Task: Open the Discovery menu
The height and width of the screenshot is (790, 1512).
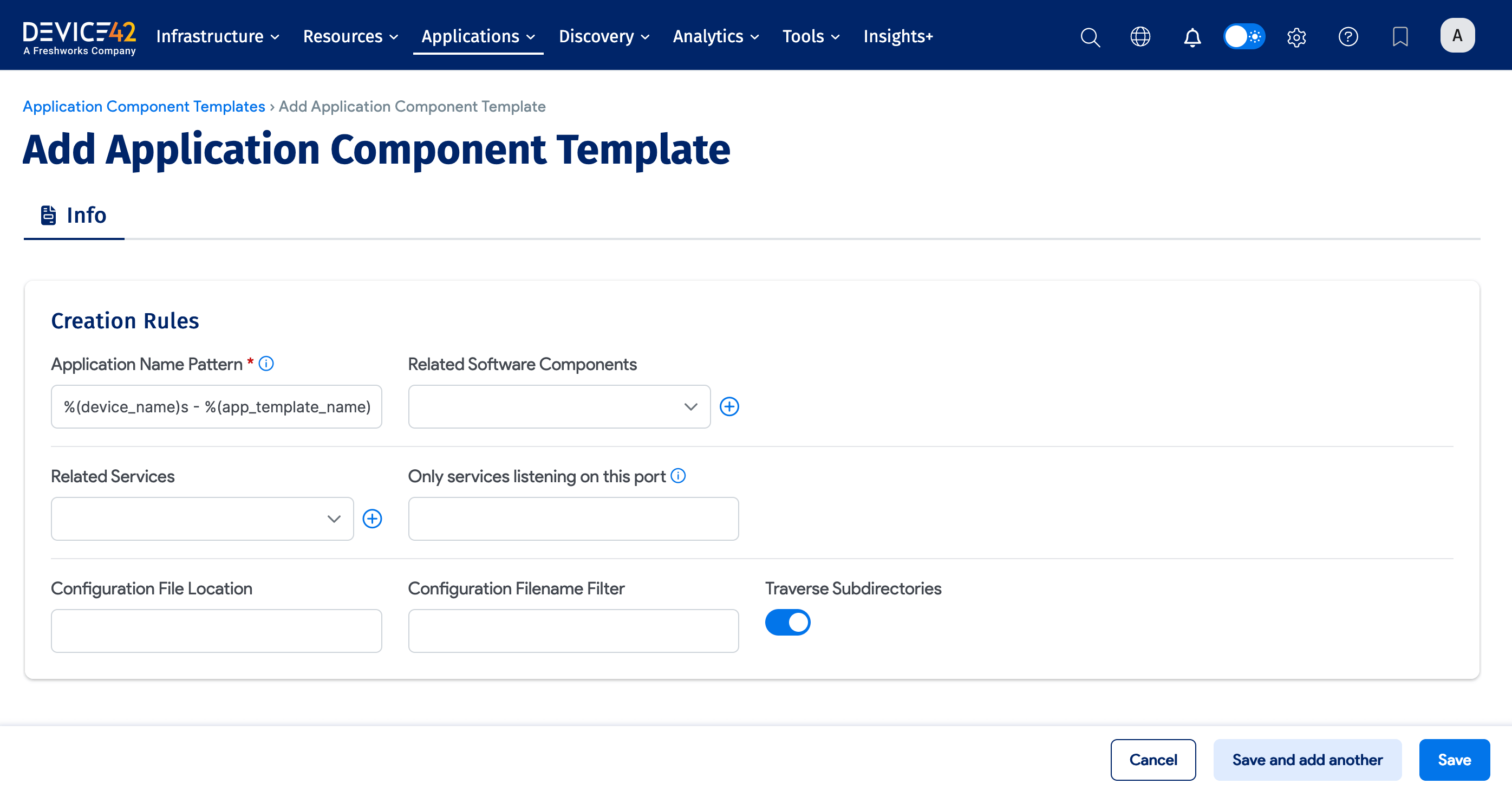Action: 603,36
